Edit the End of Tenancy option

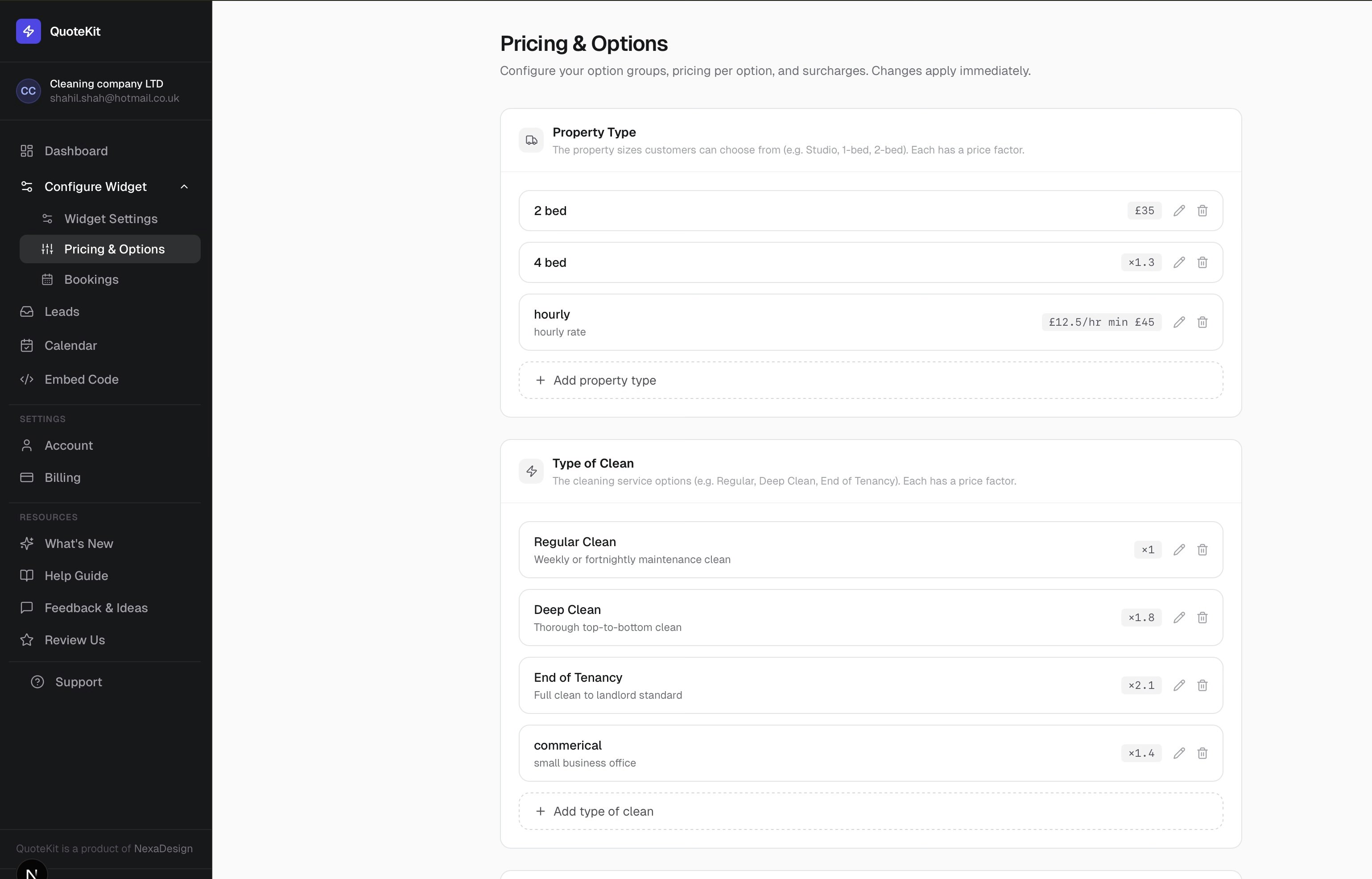pos(1179,685)
